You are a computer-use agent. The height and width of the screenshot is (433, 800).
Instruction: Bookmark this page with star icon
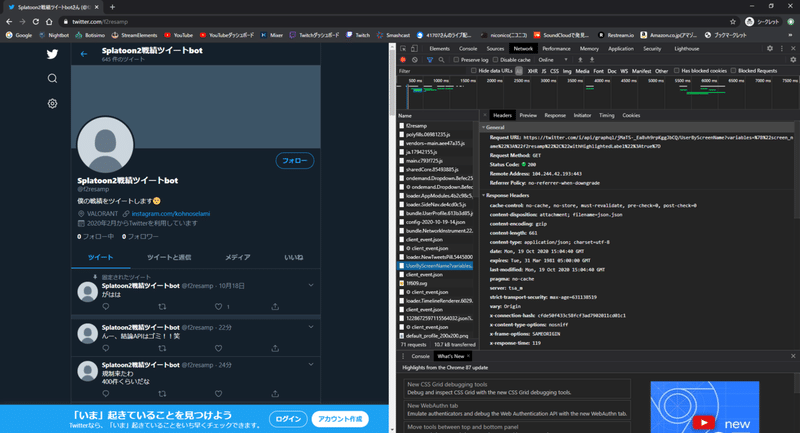733,21
